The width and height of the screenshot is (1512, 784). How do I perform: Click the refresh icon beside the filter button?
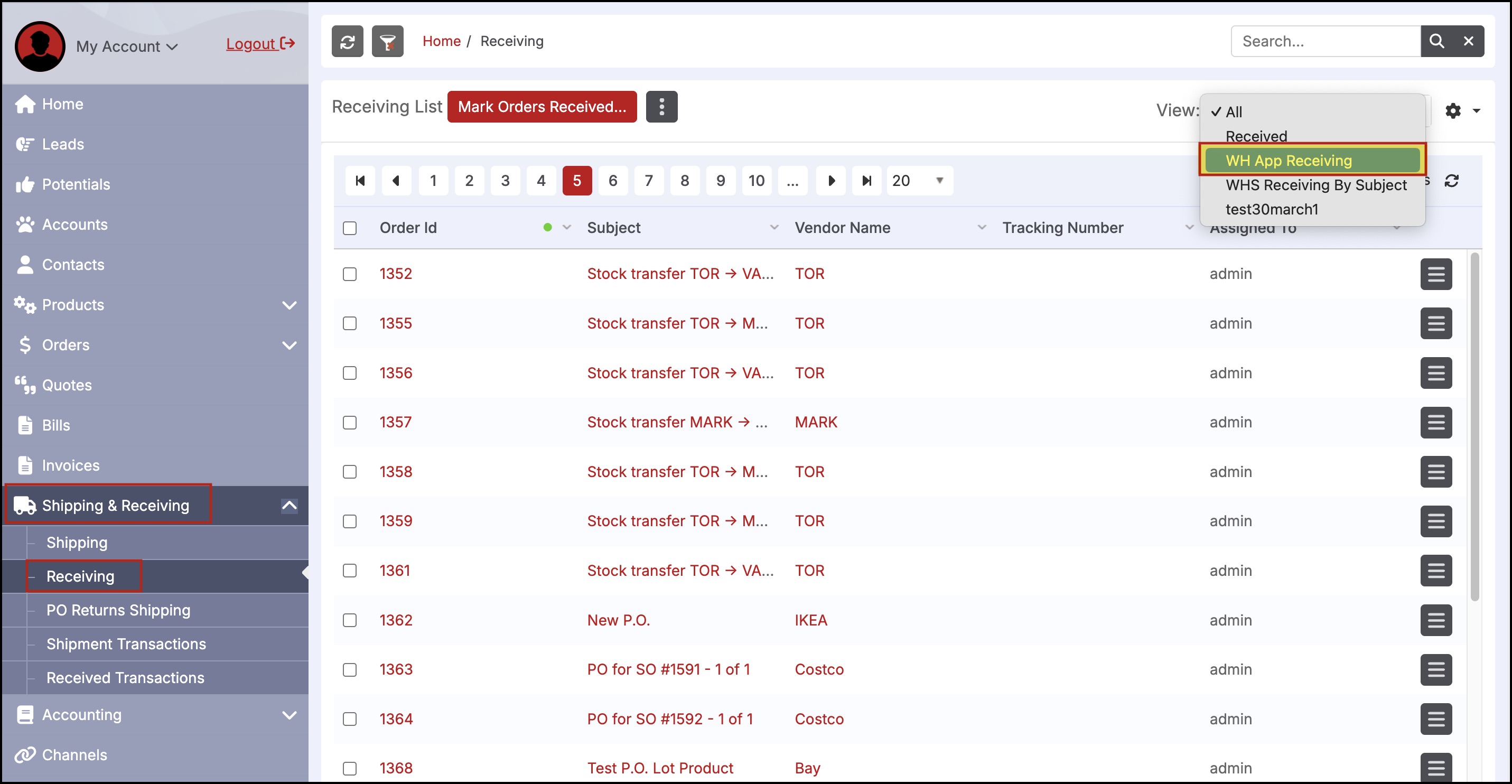[x=347, y=42]
